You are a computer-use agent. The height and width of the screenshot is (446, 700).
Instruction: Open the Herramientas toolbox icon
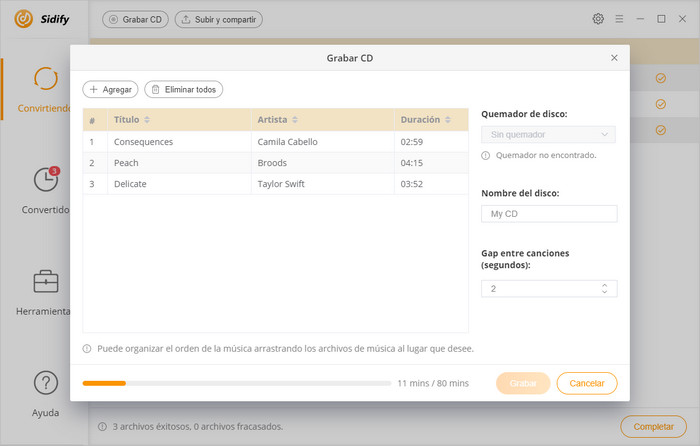coord(46,281)
